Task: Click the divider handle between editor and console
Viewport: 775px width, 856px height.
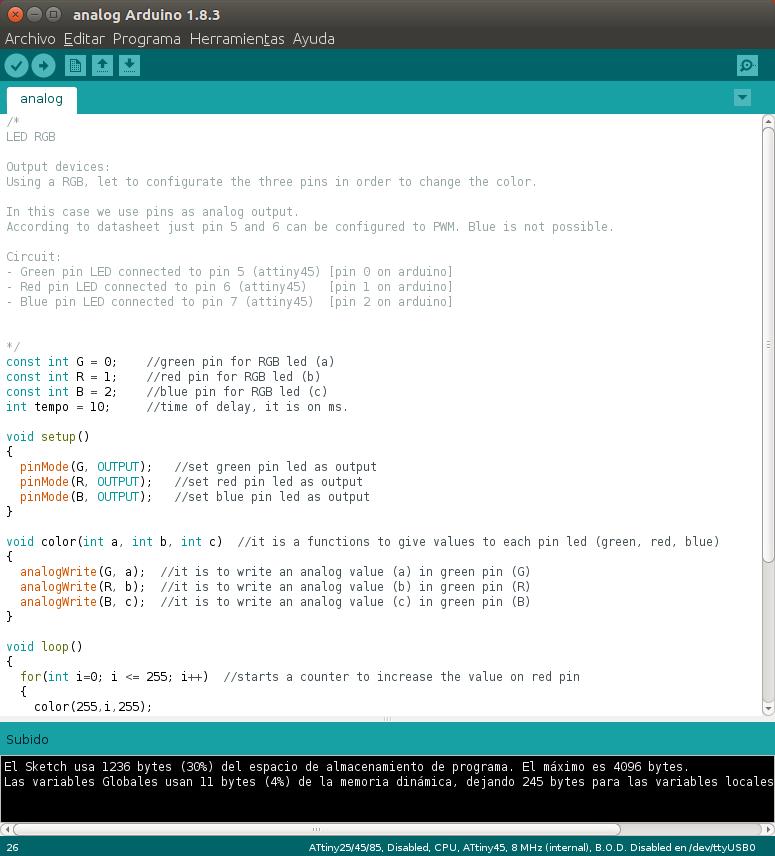Action: click(387, 719)
